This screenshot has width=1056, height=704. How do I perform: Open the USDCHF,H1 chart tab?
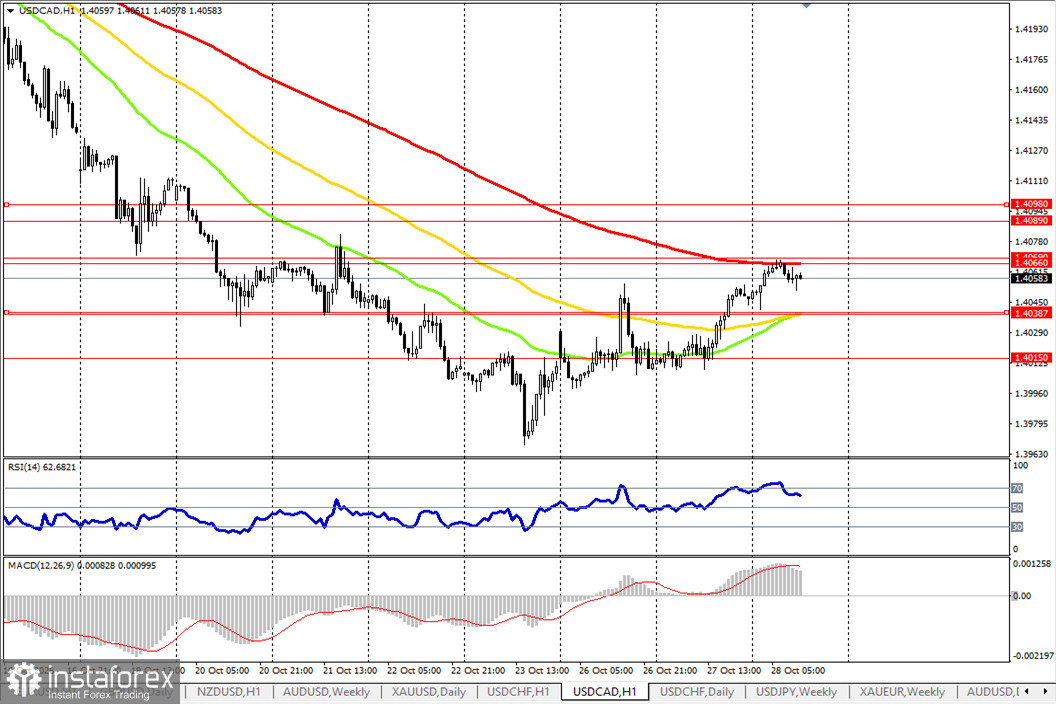[x=518, y=692]
